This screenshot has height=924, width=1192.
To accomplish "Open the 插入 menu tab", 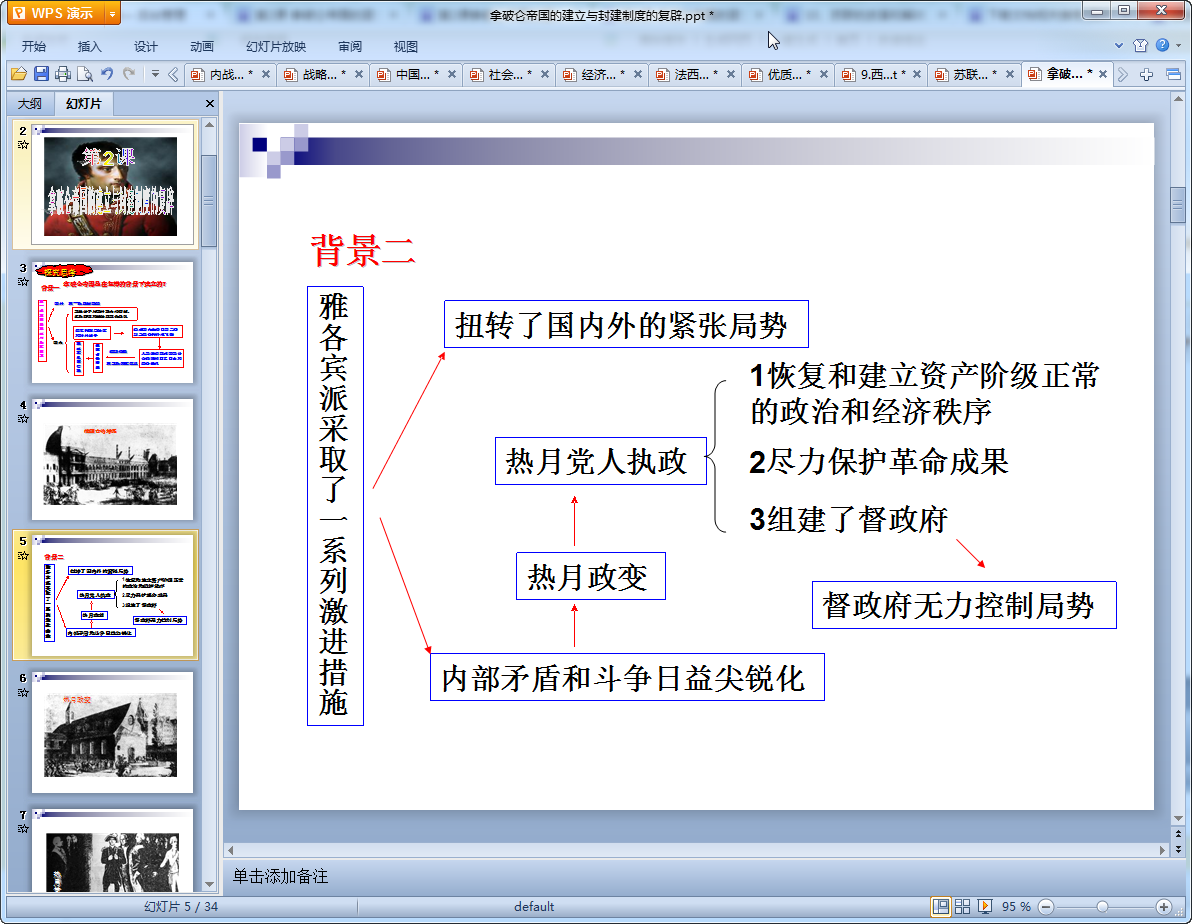I will [x=89, y=46].
